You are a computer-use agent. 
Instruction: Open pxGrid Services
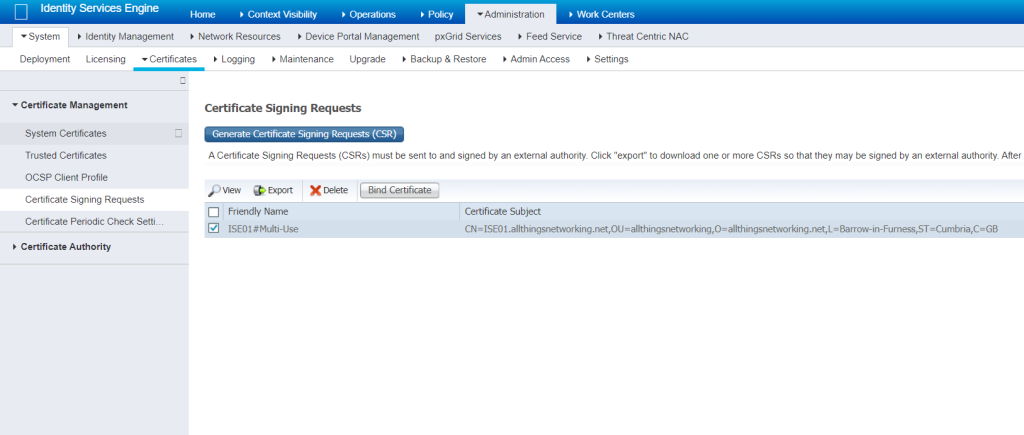tap(468, 37)
